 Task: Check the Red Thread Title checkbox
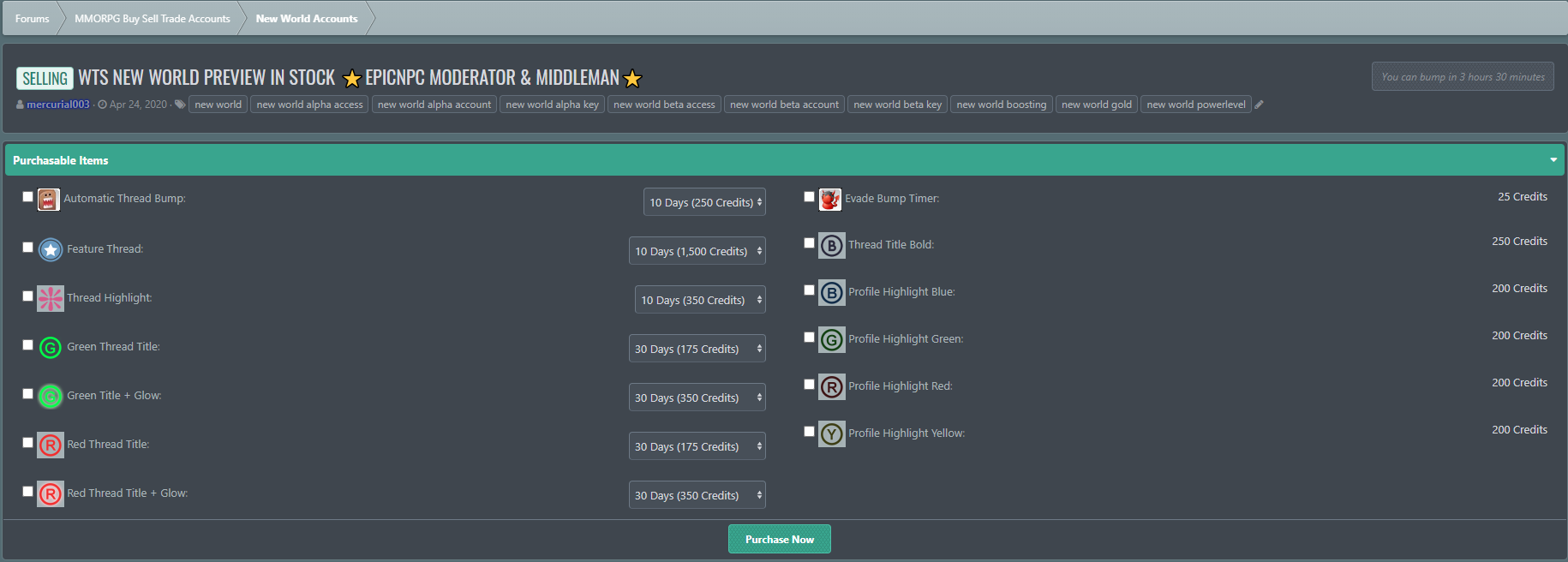point(28,443)
